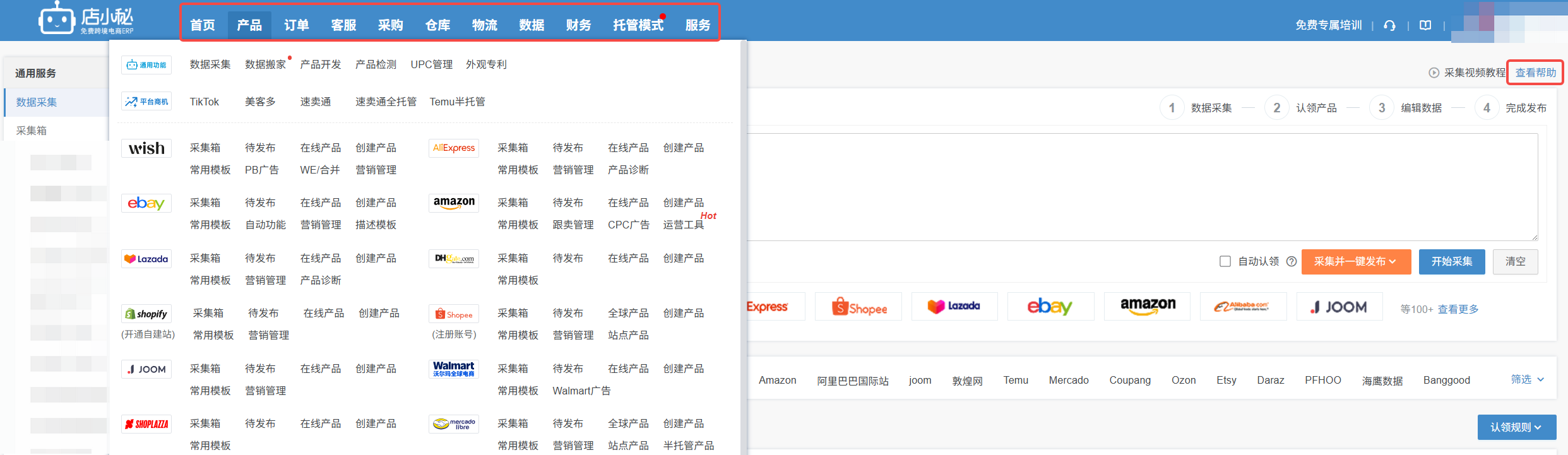Click the AliExpress logo in product menu
1568x455 pixels.
pyautogui.click(x=454, y=148)
